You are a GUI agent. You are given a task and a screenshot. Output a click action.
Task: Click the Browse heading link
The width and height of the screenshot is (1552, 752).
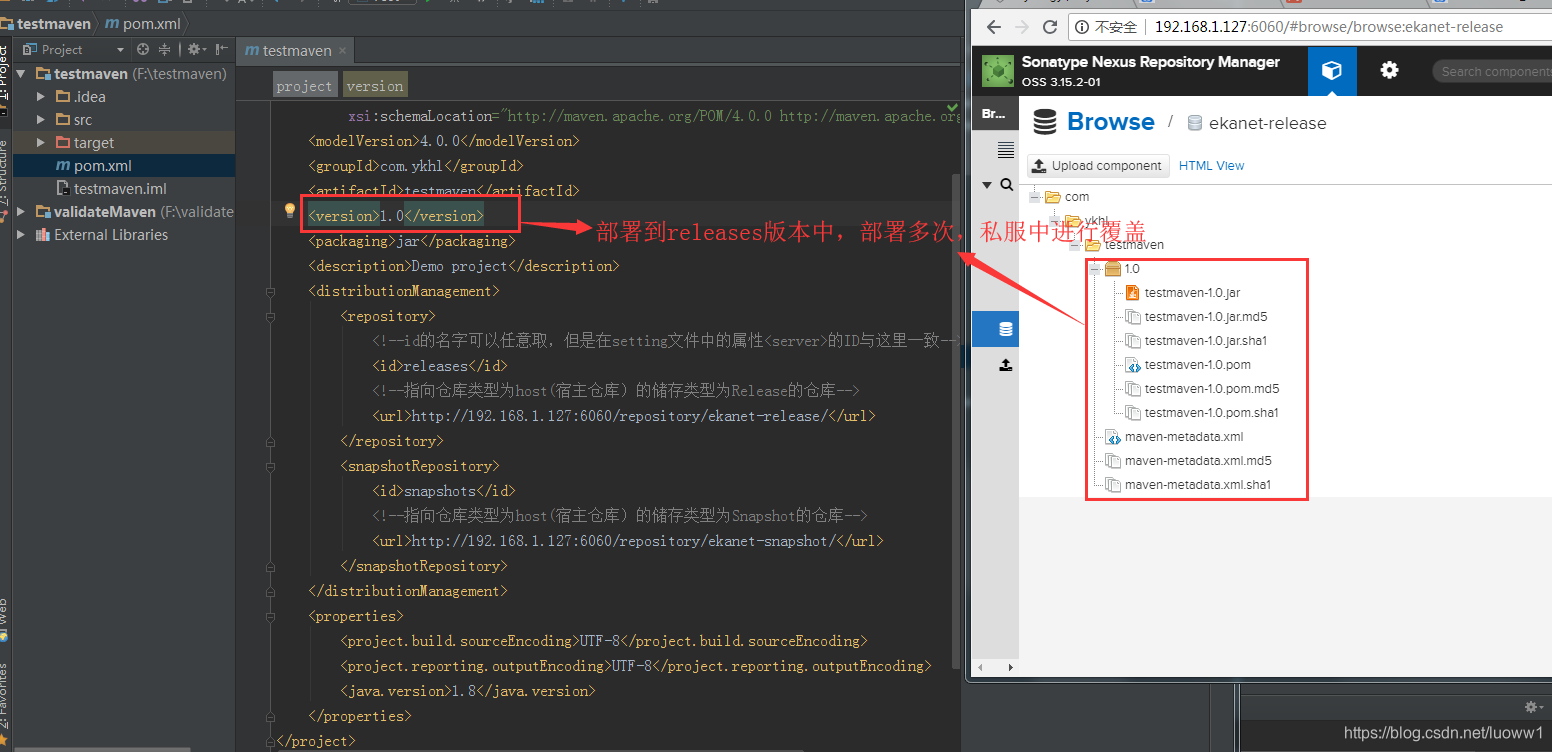point(1111,122)
